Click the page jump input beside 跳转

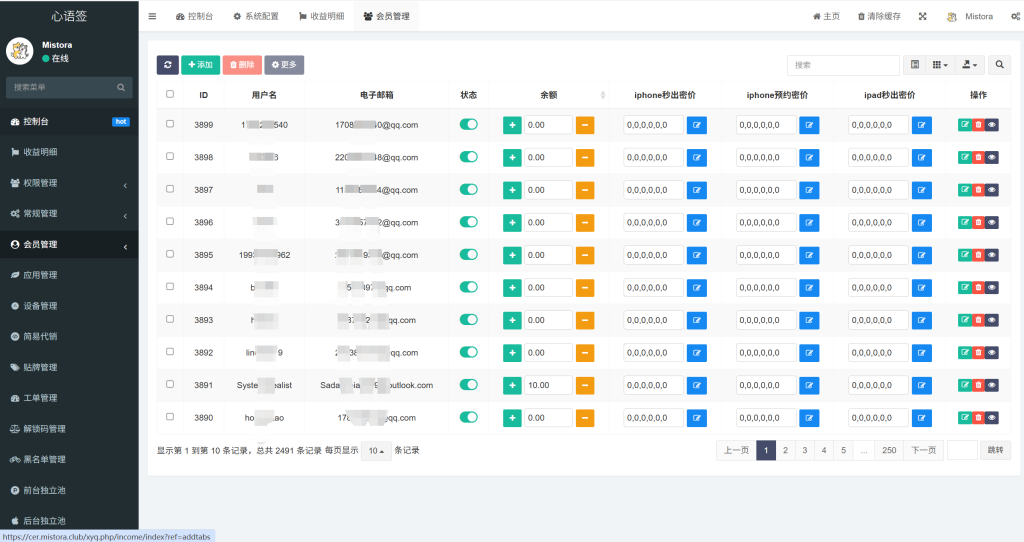coord(962,451)
